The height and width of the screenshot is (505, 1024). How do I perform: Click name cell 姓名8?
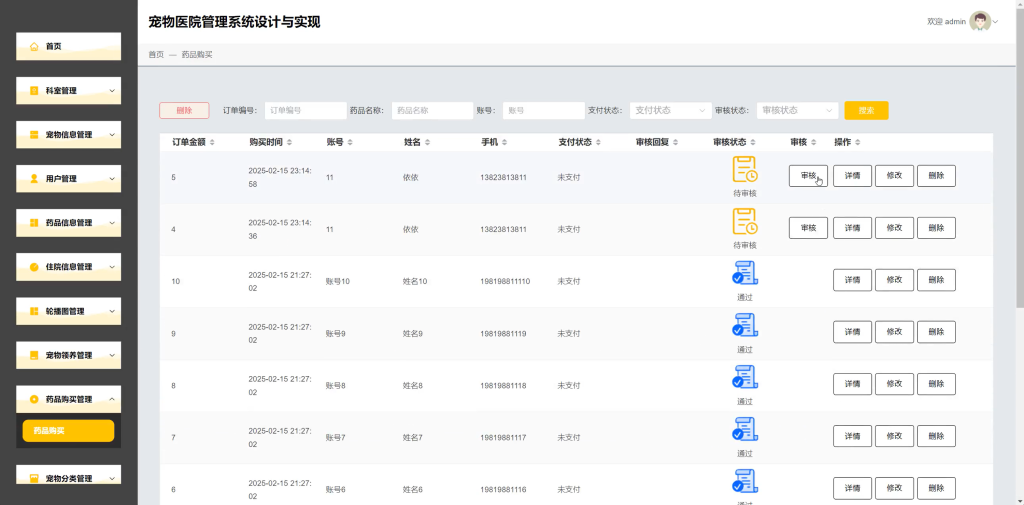[413, 385]
